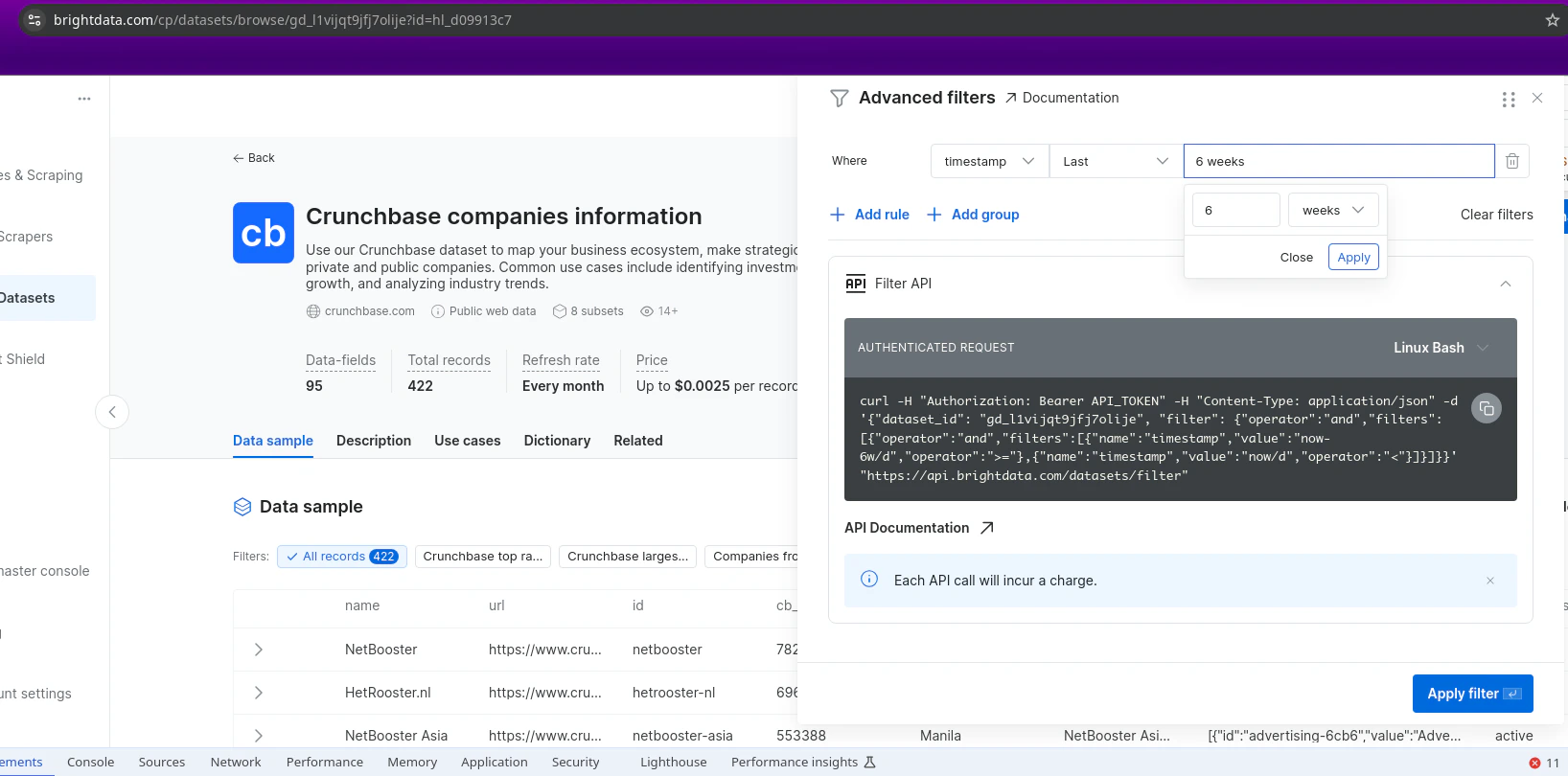
Task: Copy the curl request with copy icon
Action: click(x=1487, y=409)
